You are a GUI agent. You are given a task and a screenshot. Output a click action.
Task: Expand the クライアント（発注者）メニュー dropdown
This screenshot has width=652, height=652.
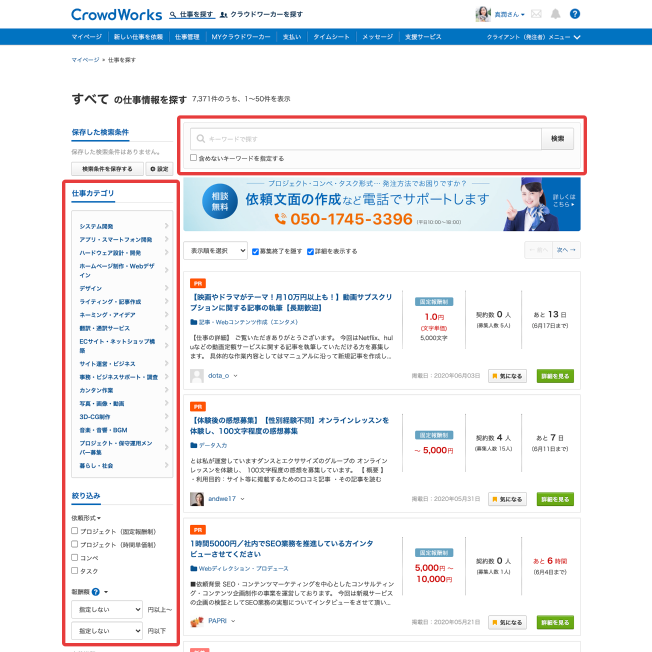(x=533, y=36)
